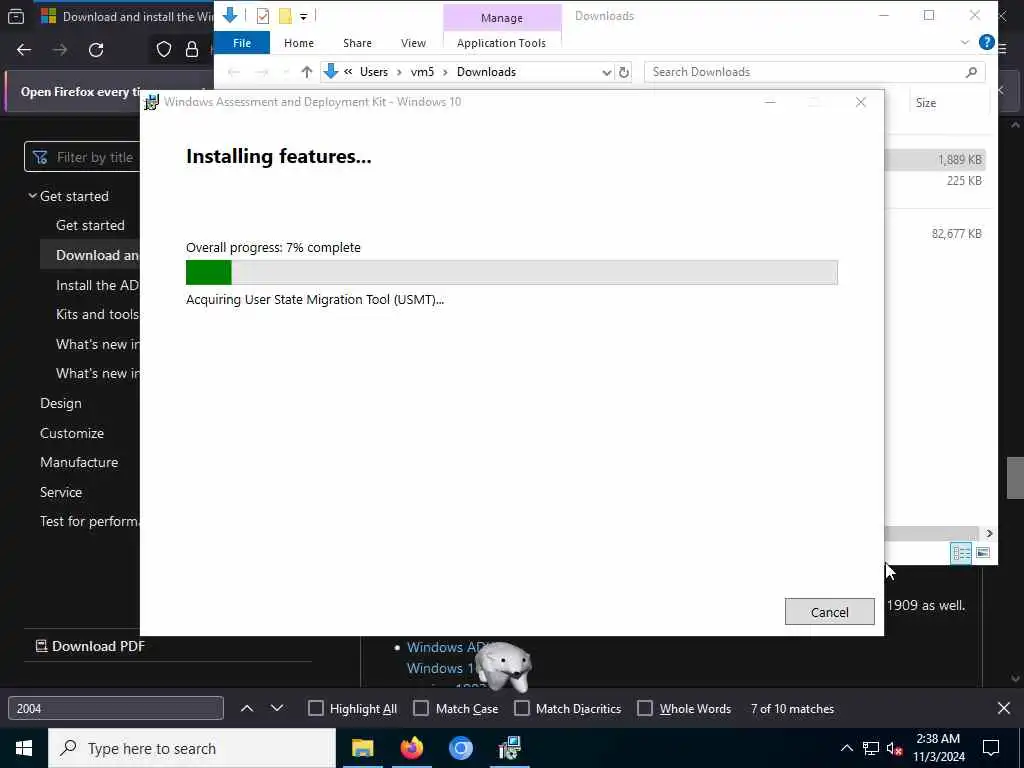This screenshot has height=768, width=1024.
Task: Click vm5 in the Explorer breadcrumb
Action: [x=422, y=72]
